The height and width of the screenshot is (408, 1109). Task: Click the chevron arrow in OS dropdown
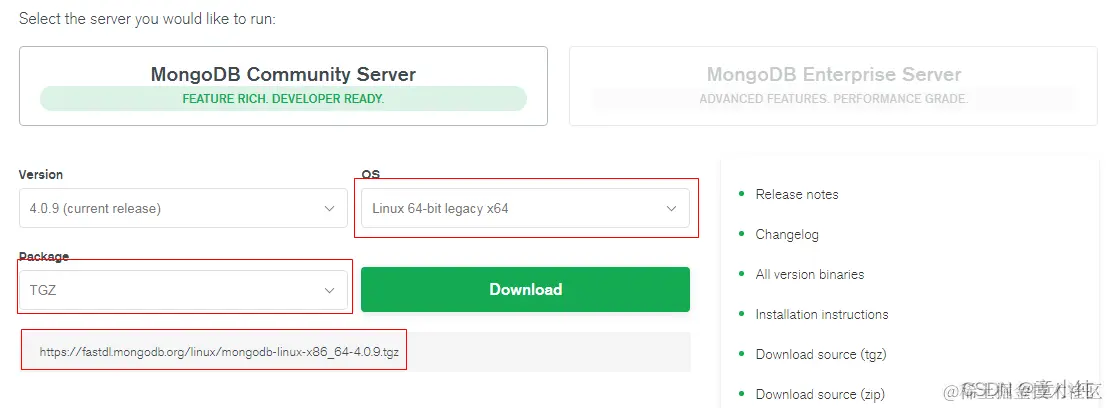coord(671,209)
